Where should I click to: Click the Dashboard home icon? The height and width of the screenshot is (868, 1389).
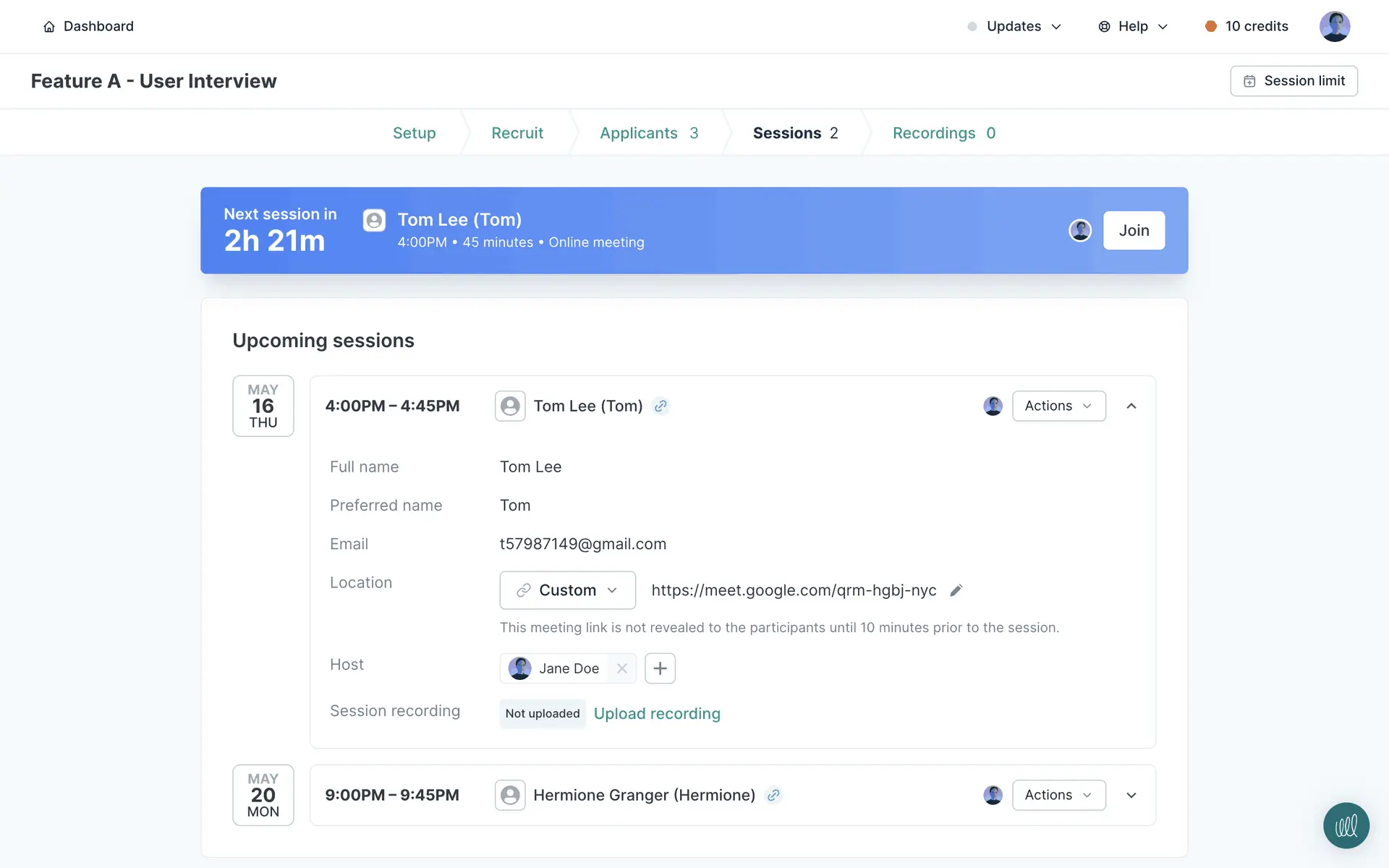pyautogui.click(x=49, y=27)
